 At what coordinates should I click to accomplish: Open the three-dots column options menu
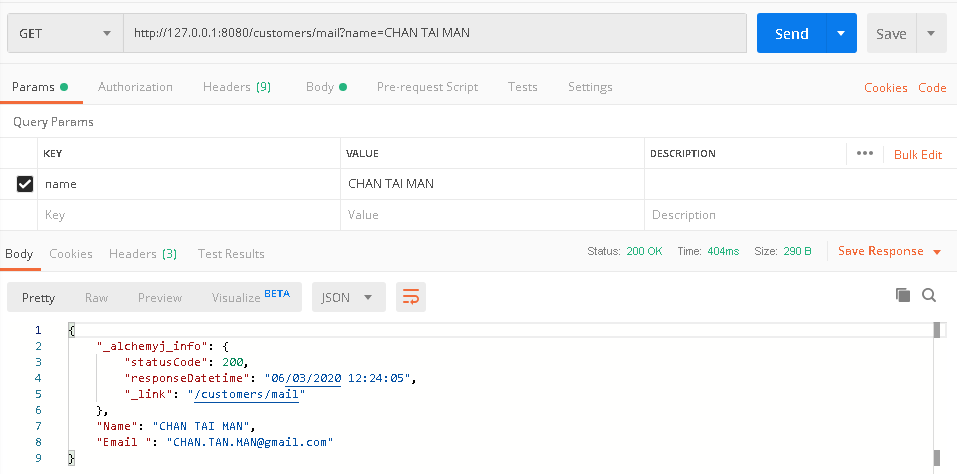865,154
